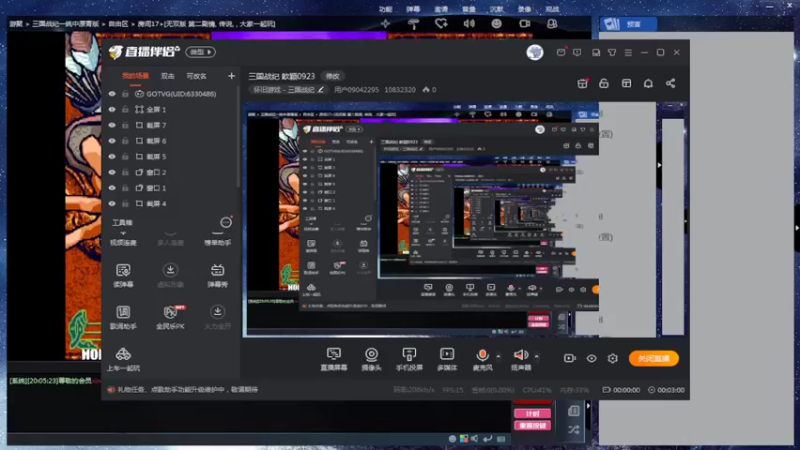Toggle visibility of GOTVG(UID:6330486) source
The width and height of the screenshot is (800, 450).
point(112,94)
